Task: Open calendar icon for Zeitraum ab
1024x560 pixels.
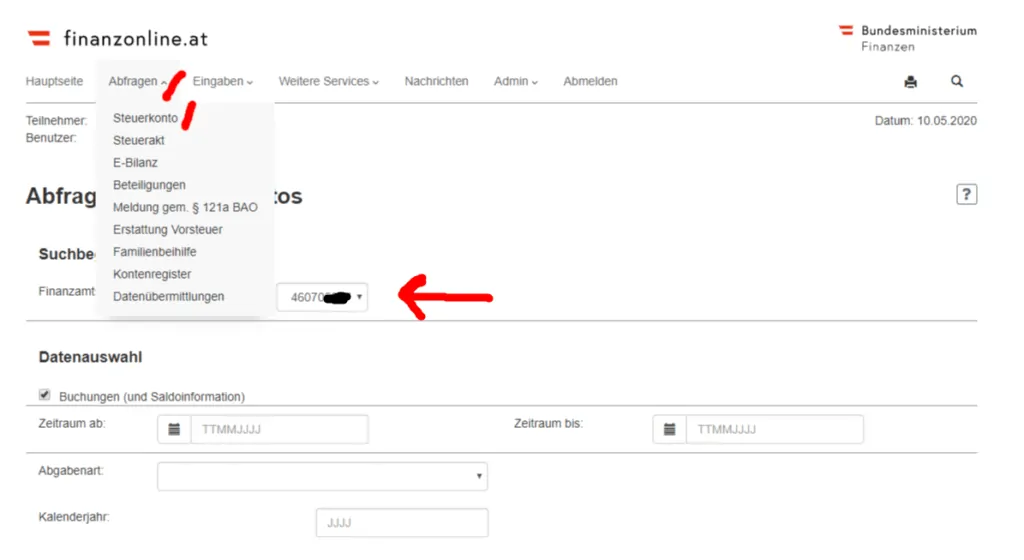Action: (174, 429)
